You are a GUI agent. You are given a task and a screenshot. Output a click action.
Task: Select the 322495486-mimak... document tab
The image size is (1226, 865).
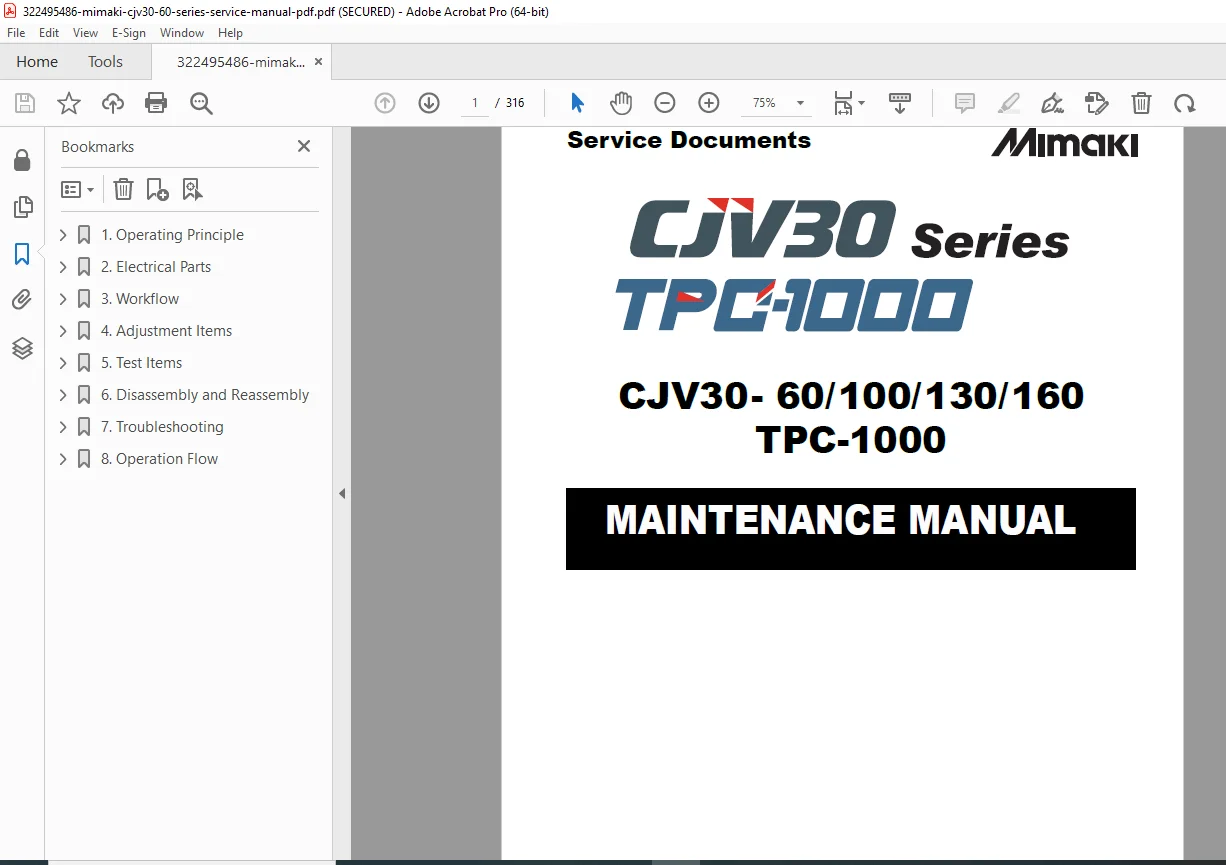tap(241, 62)
